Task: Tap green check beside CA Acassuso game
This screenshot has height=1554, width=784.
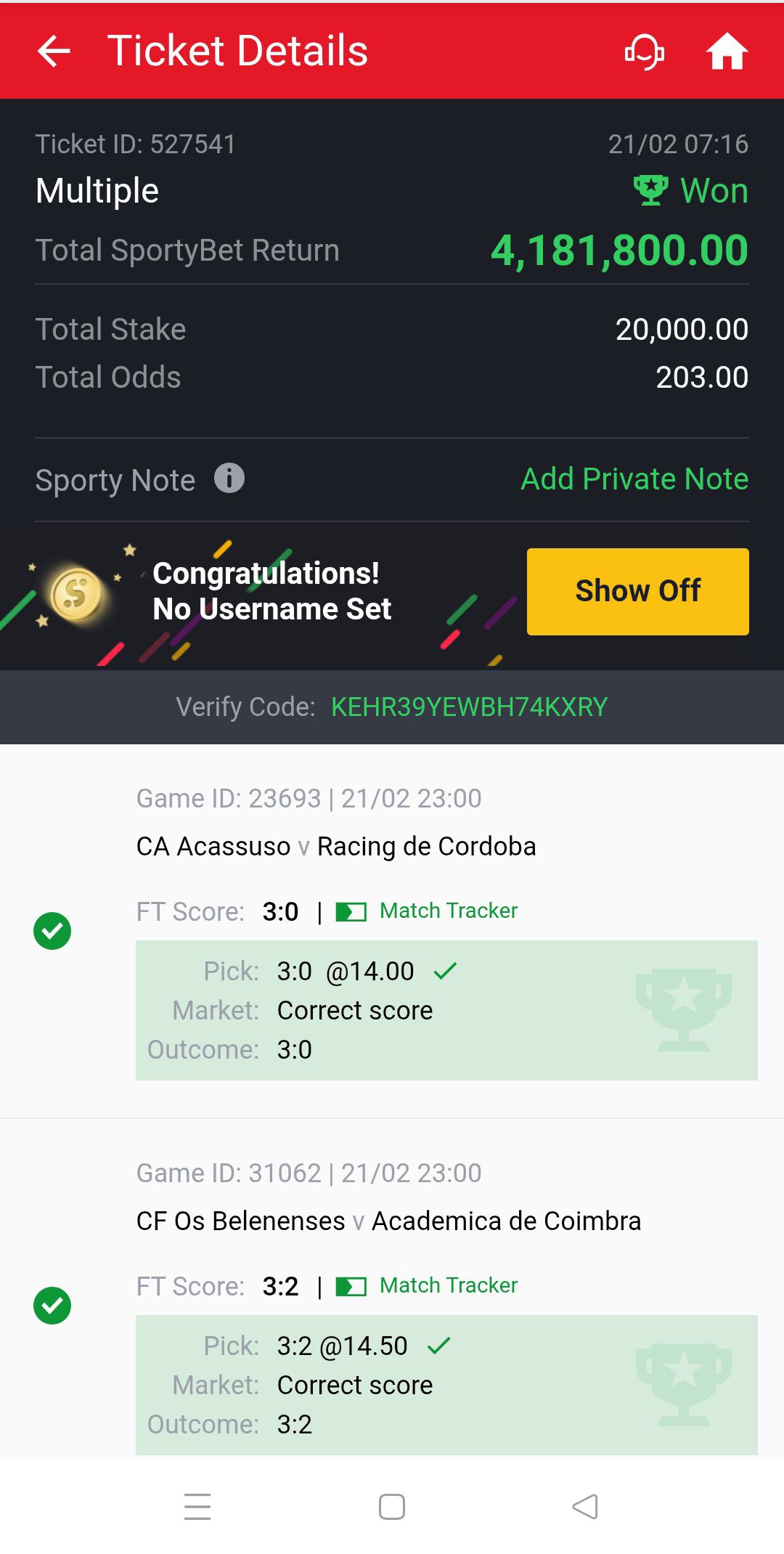Action: [x=52, y=931]
